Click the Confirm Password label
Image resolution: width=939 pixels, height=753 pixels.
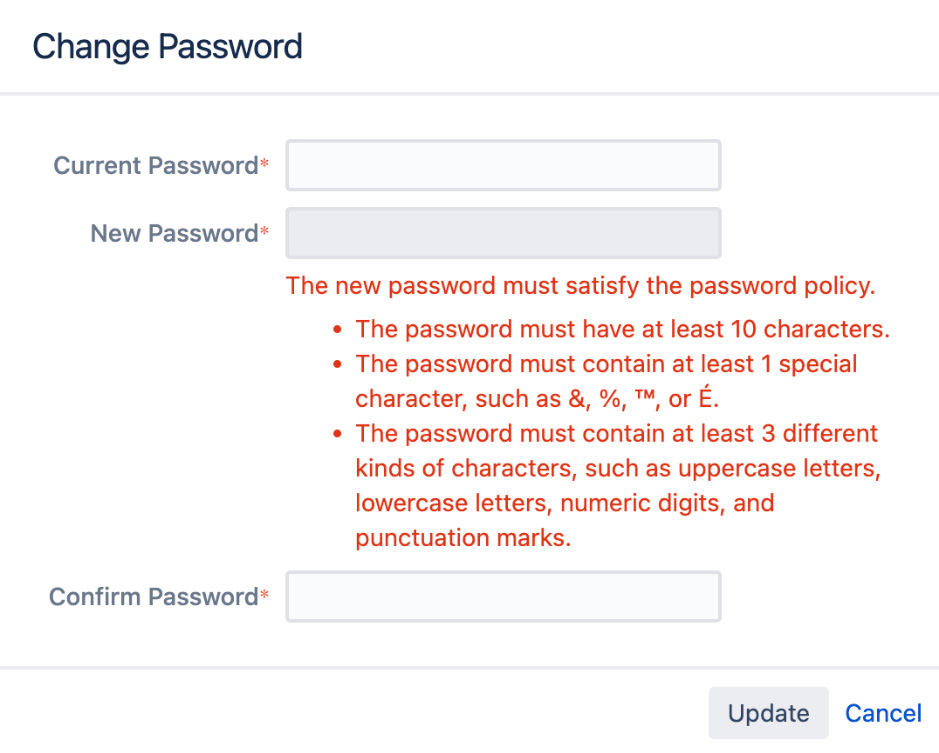[x=153, y=596]
